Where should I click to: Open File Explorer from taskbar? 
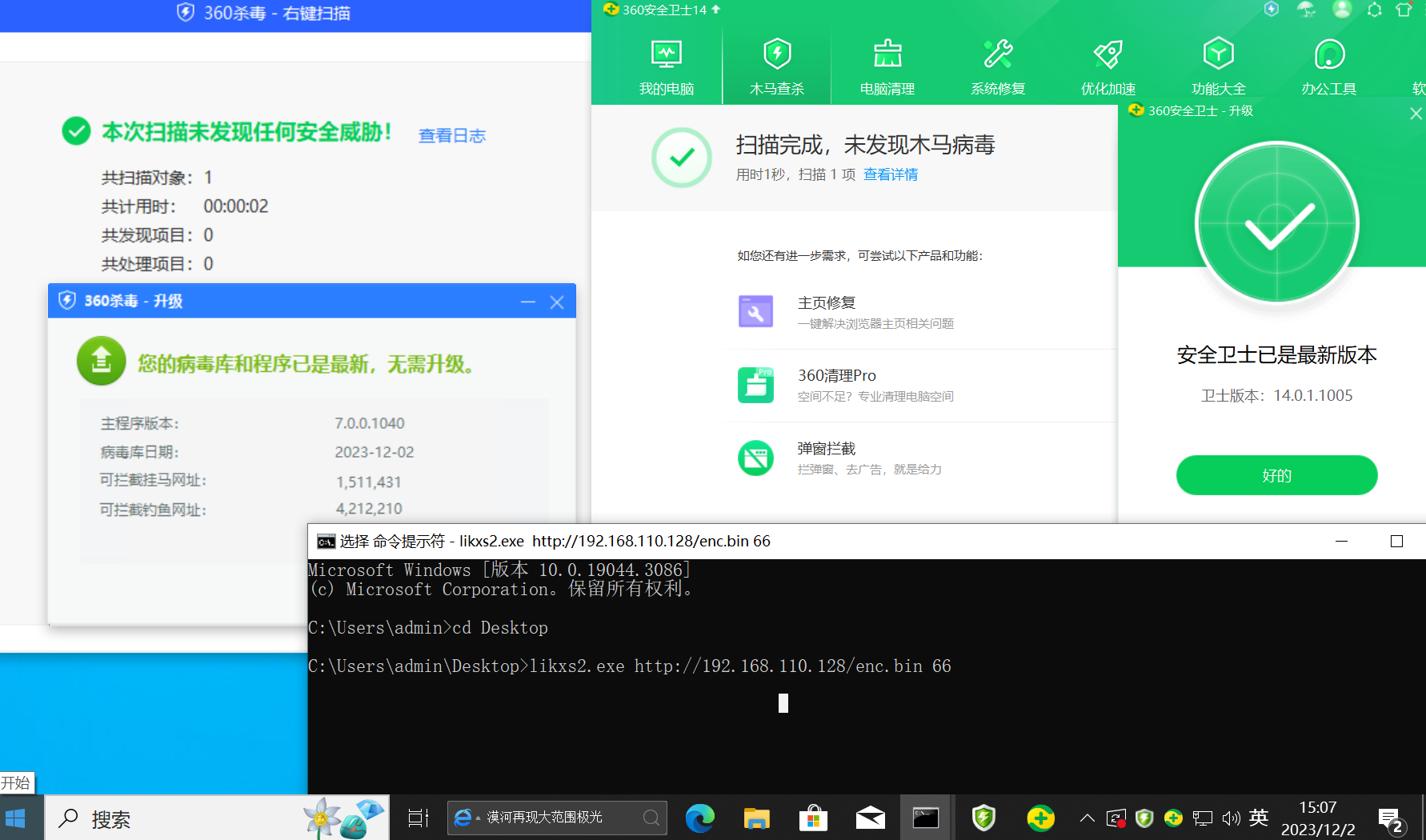coord(757,818)
